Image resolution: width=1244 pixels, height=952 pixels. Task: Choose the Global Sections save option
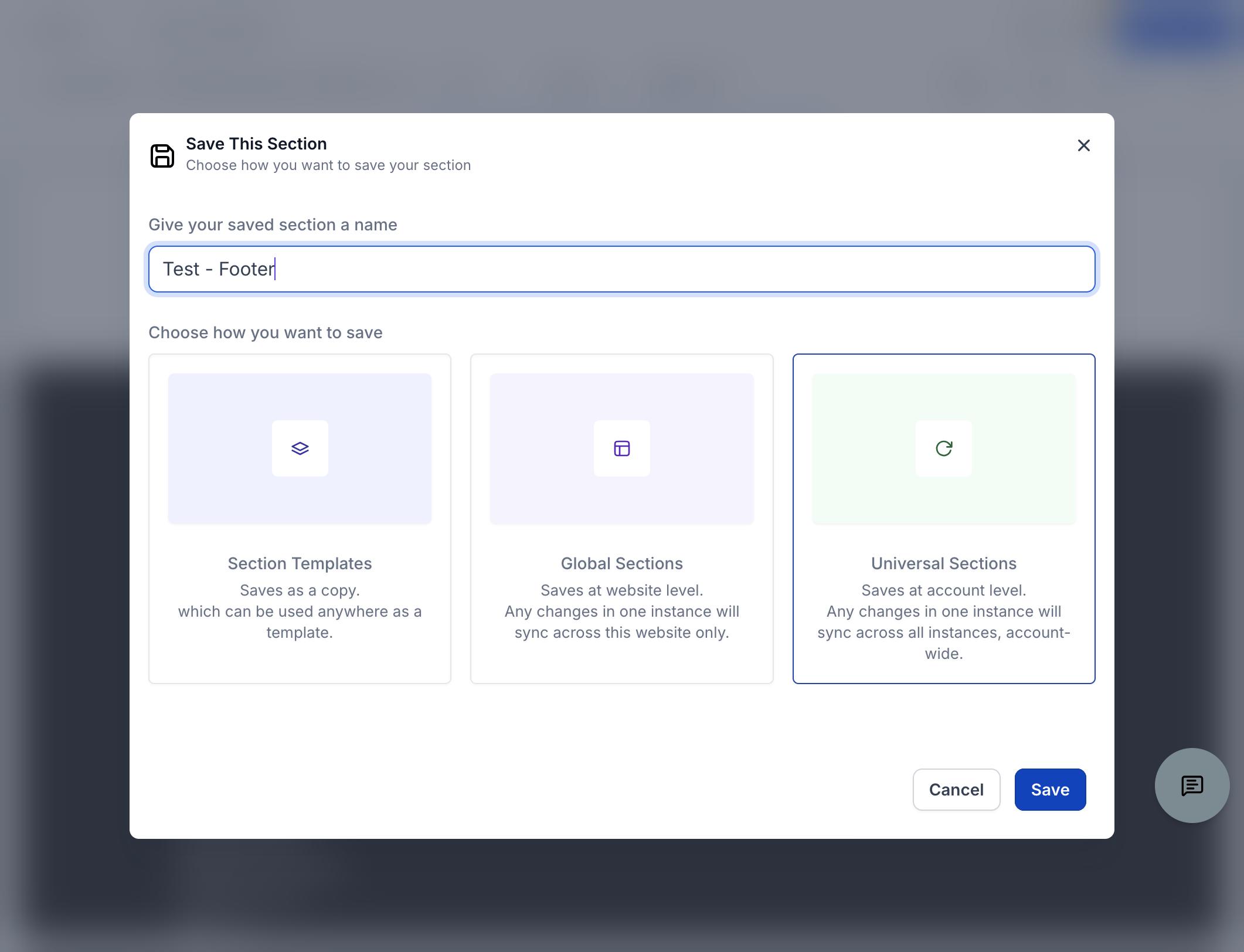pos(622,519)
